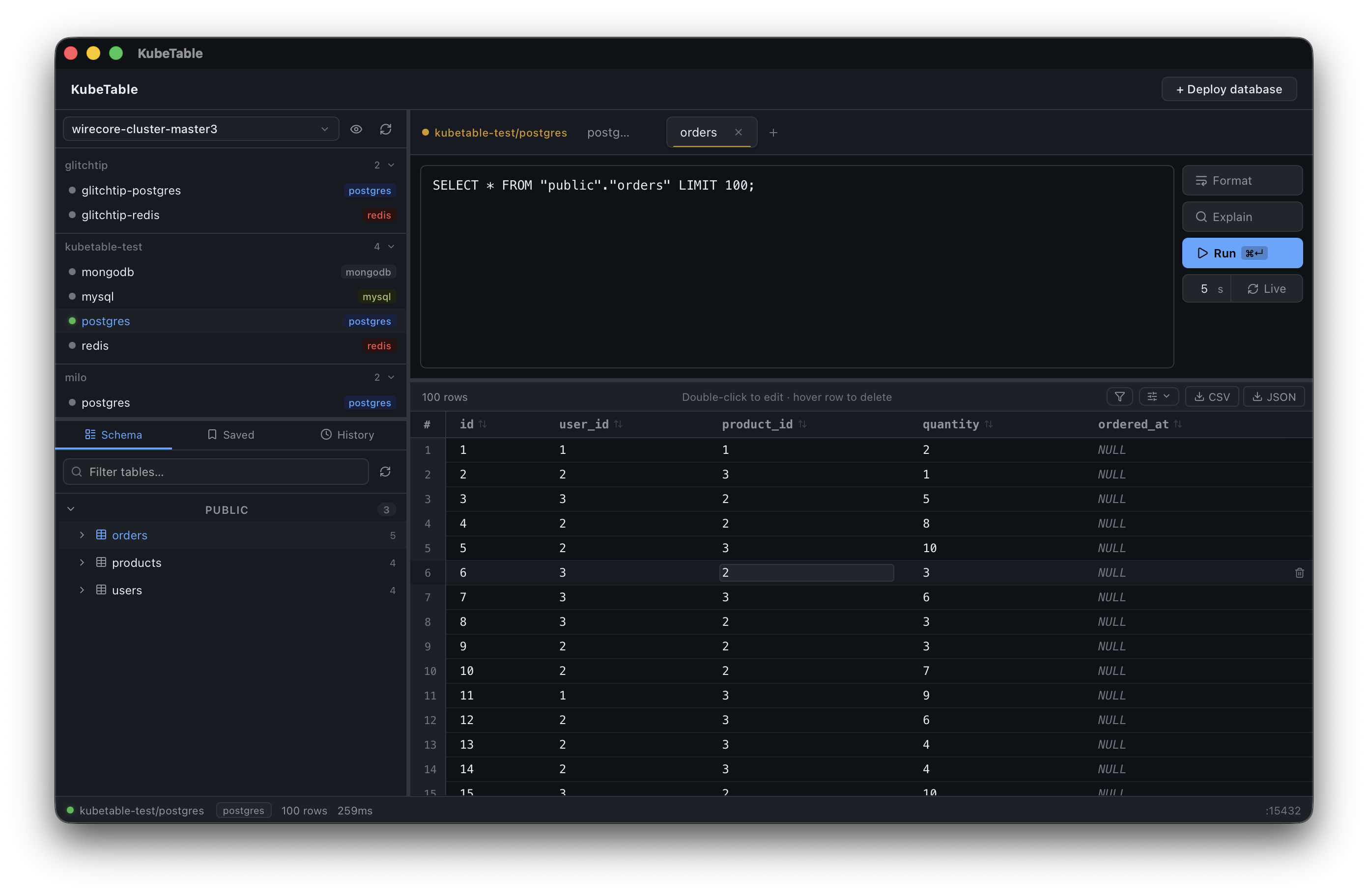Export results as CSV
Screen dimensions: 1368x896
coord(1212,396)
